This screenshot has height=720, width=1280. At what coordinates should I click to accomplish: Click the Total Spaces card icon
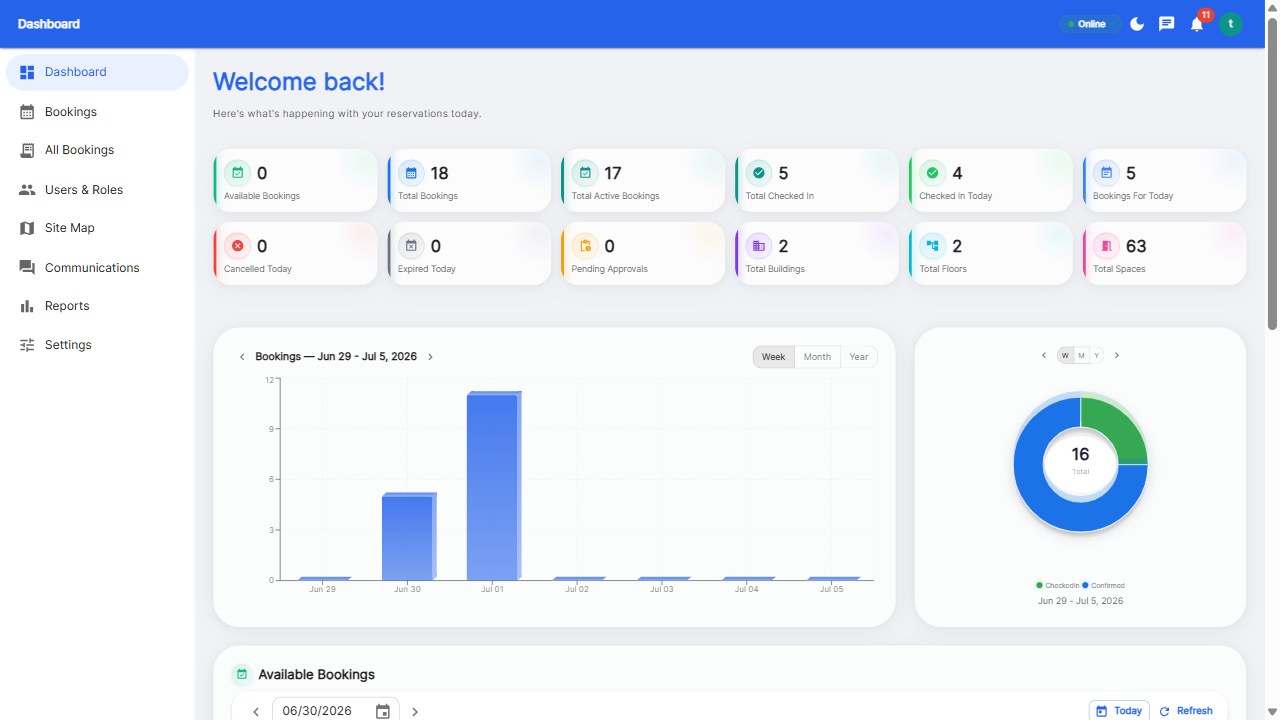(1107, 246)
